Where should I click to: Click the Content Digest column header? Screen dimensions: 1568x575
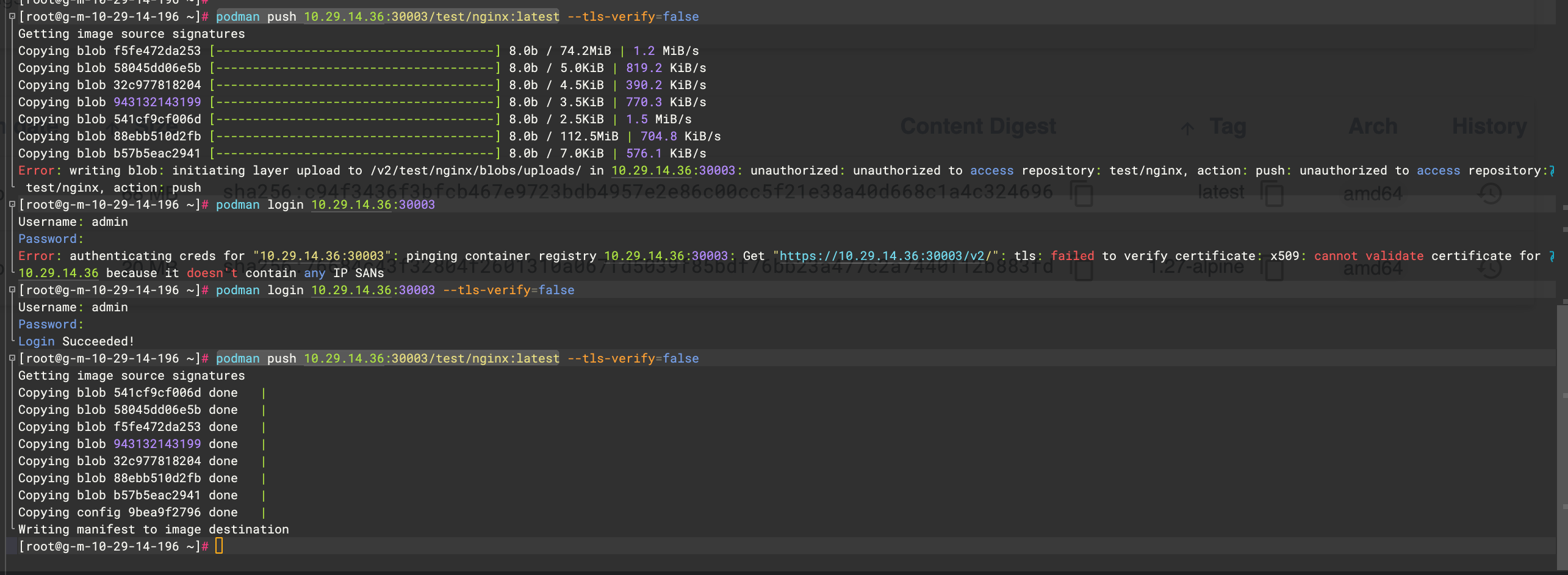(978, 126)
